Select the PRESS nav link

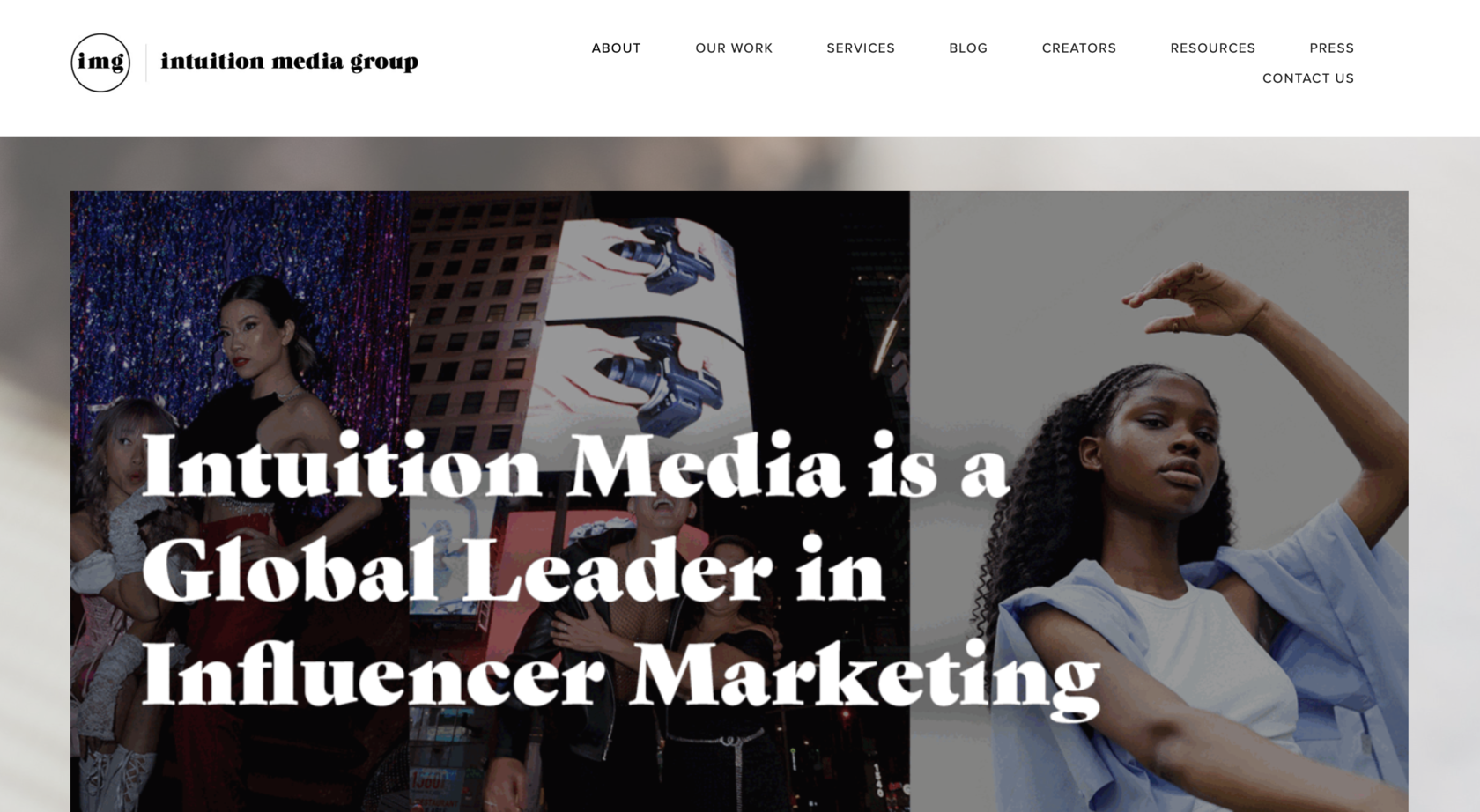(x=1332, y=48)
